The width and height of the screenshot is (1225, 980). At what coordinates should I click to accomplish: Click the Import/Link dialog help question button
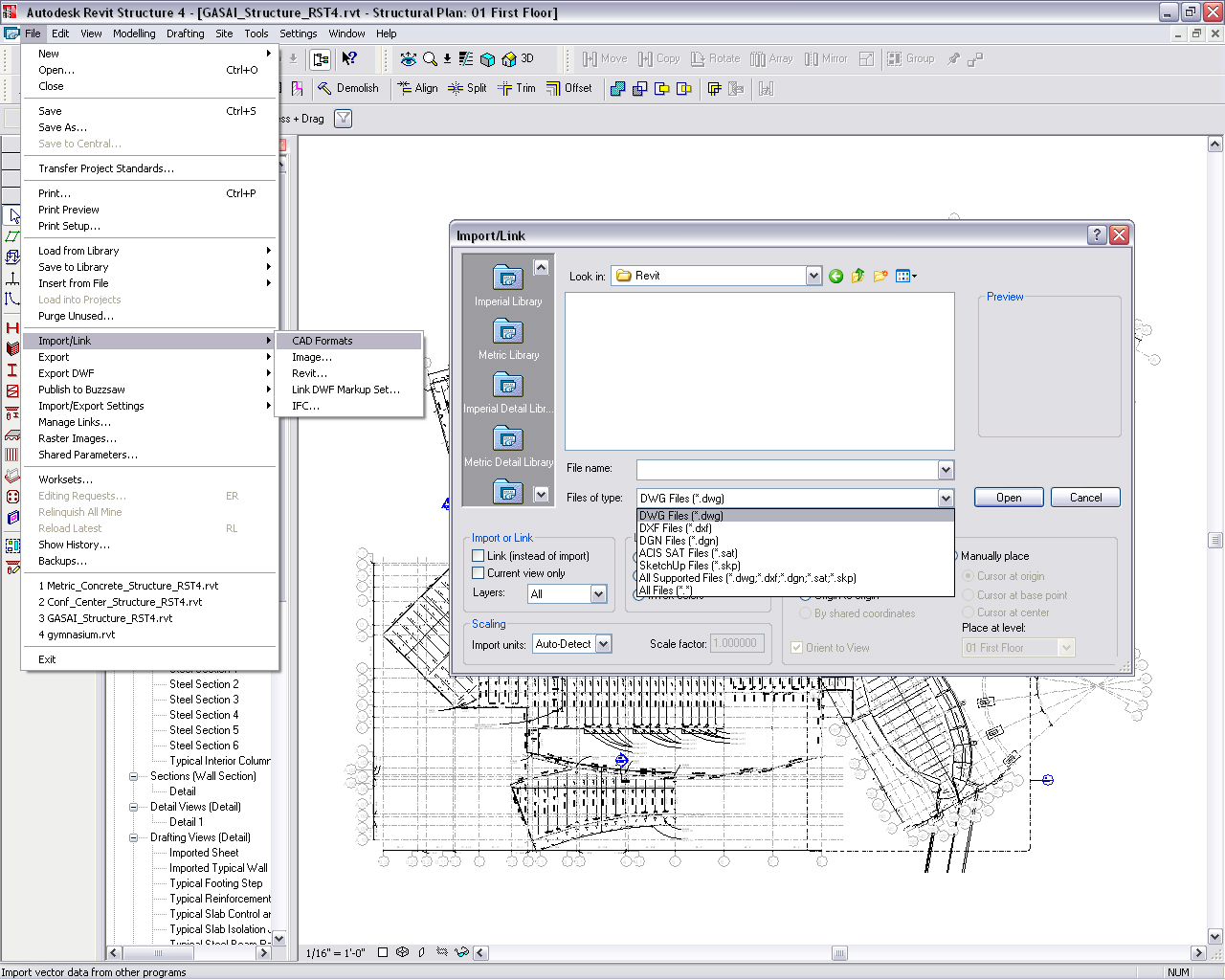pyautogui.click(x=1098, y=234)
